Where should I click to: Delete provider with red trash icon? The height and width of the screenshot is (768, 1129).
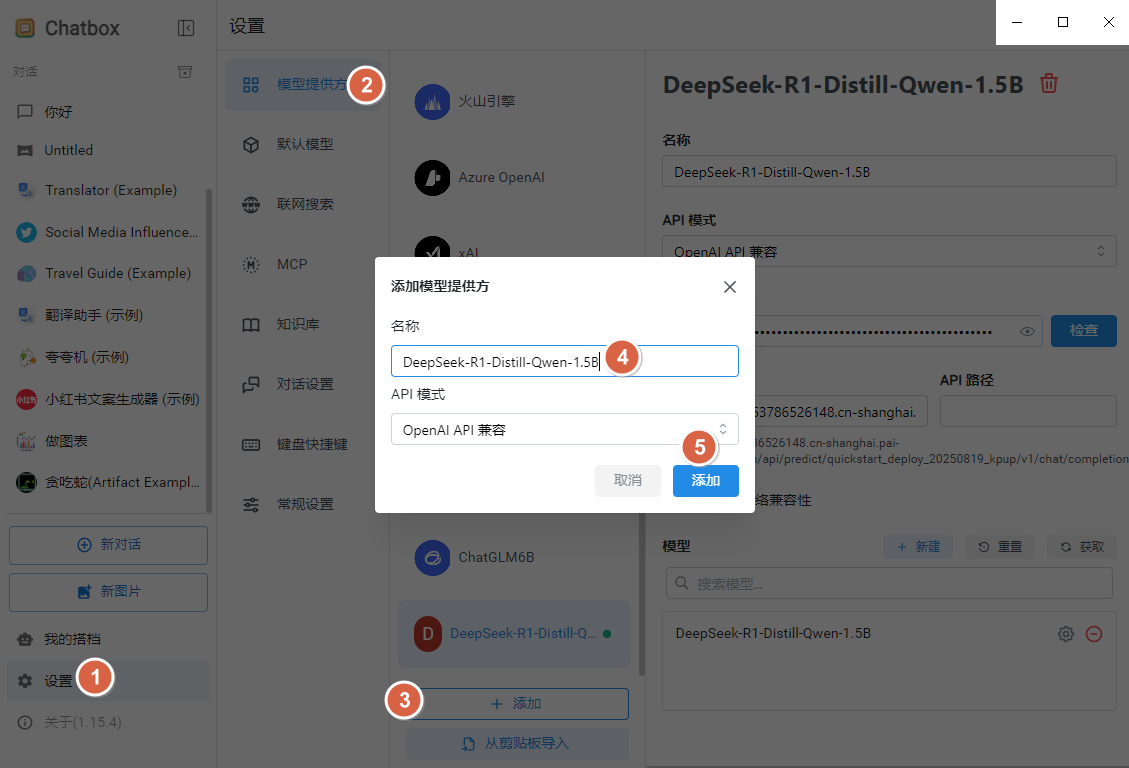click(1049, 83)
